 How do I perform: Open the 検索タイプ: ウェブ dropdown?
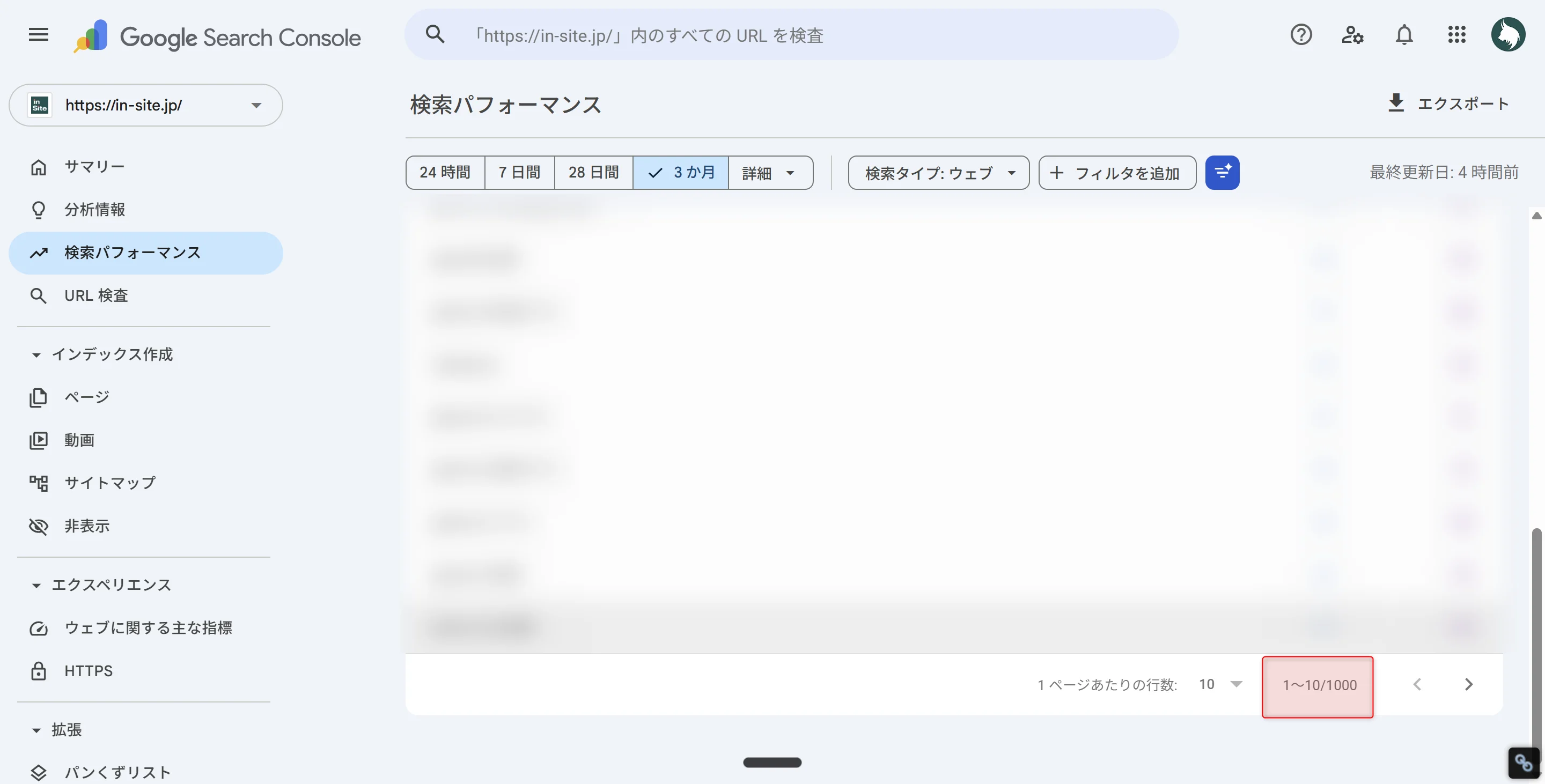click(x=937, y=173)
